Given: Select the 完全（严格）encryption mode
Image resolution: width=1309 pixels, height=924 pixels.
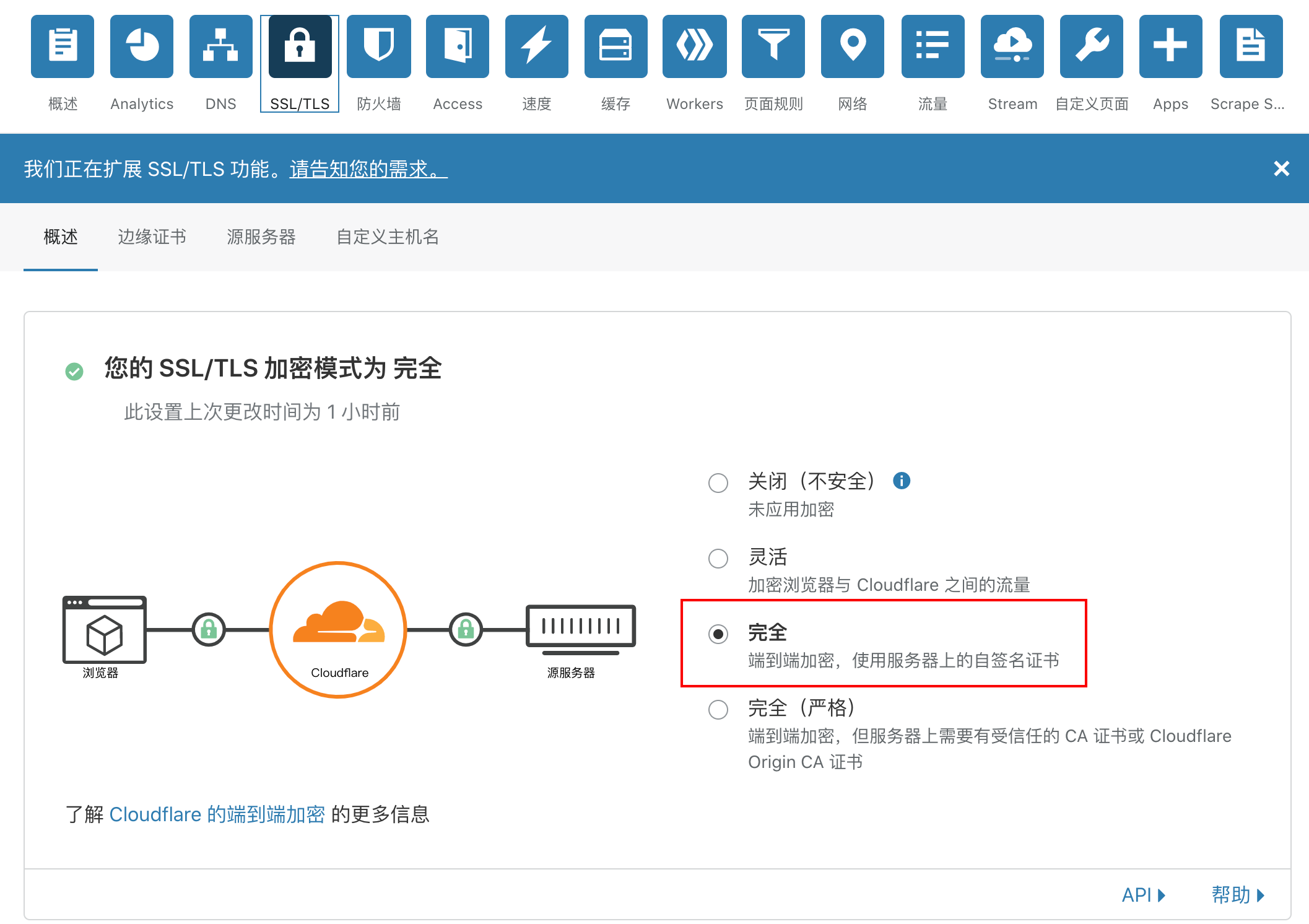Looking at the screenshot, I should [718, 709].
